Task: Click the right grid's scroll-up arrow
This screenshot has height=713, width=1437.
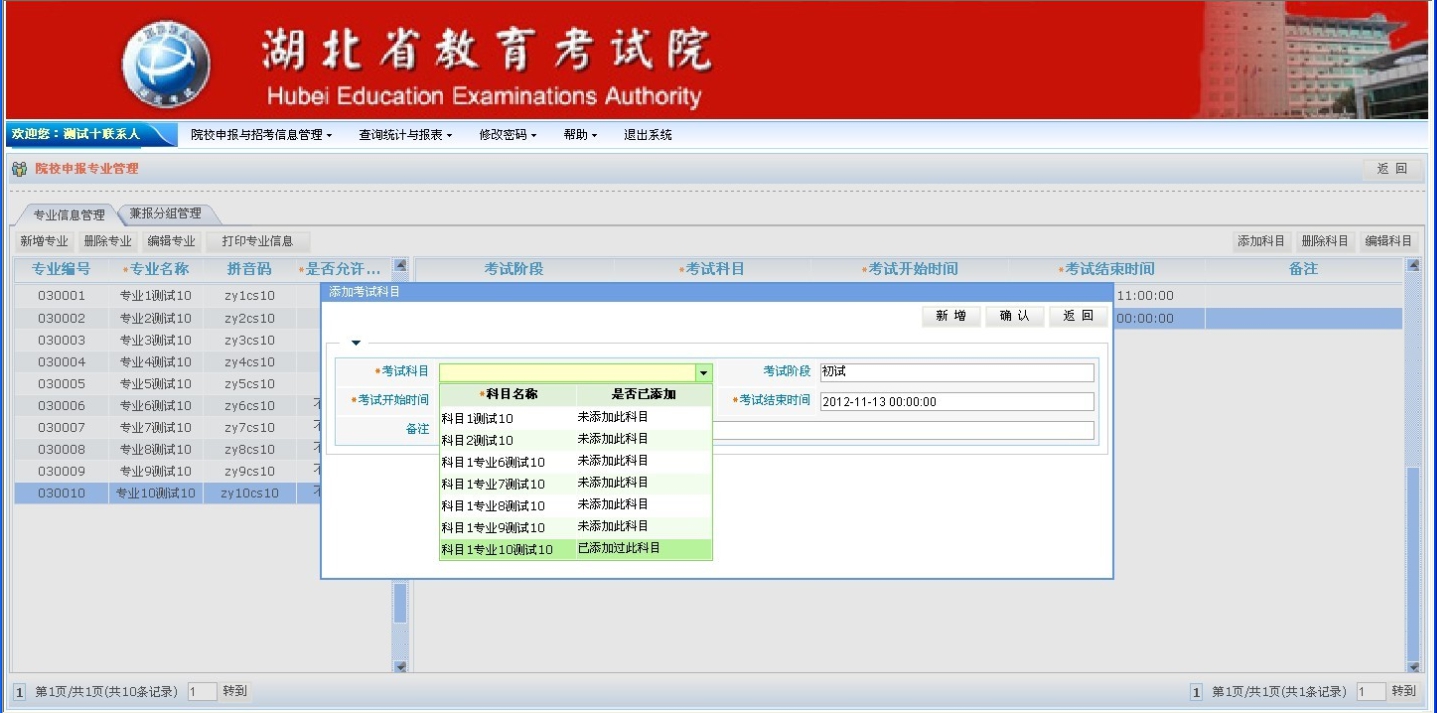Action: [1413, 266]
